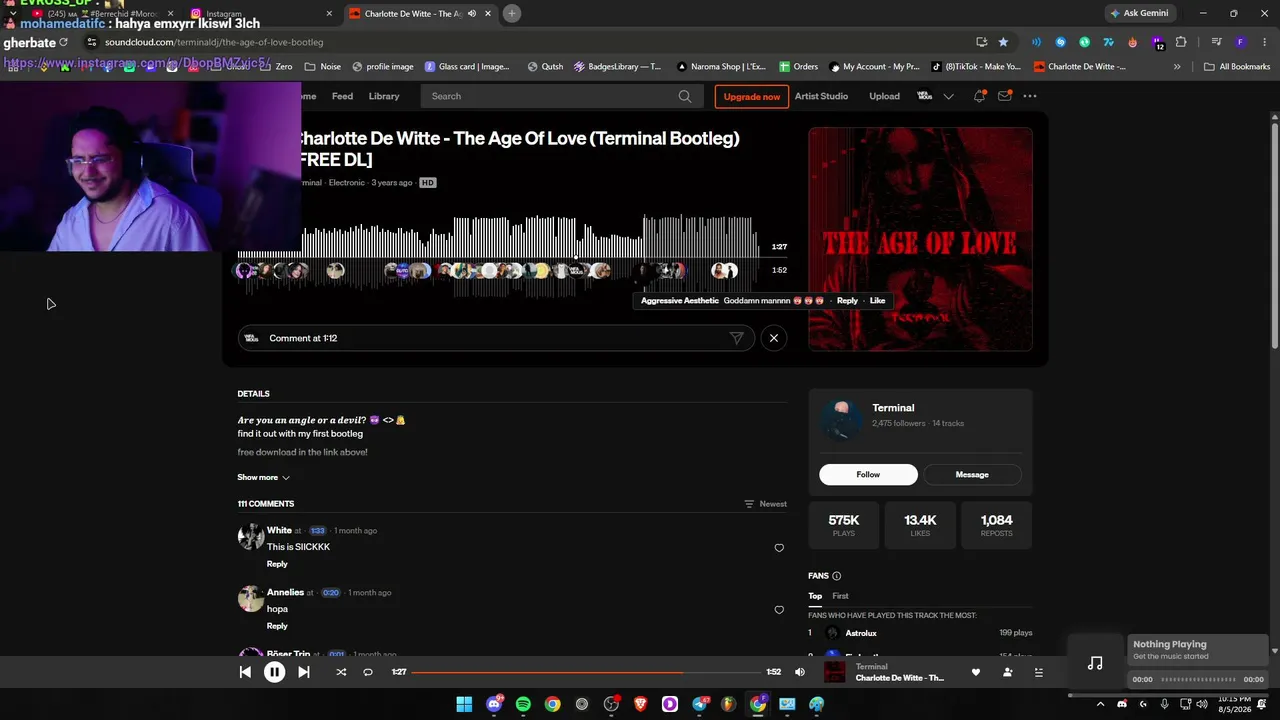1280x720 pixels.
Task: Like Aggressive Aesthetic's waveform comment
Action: click(877, 300)
